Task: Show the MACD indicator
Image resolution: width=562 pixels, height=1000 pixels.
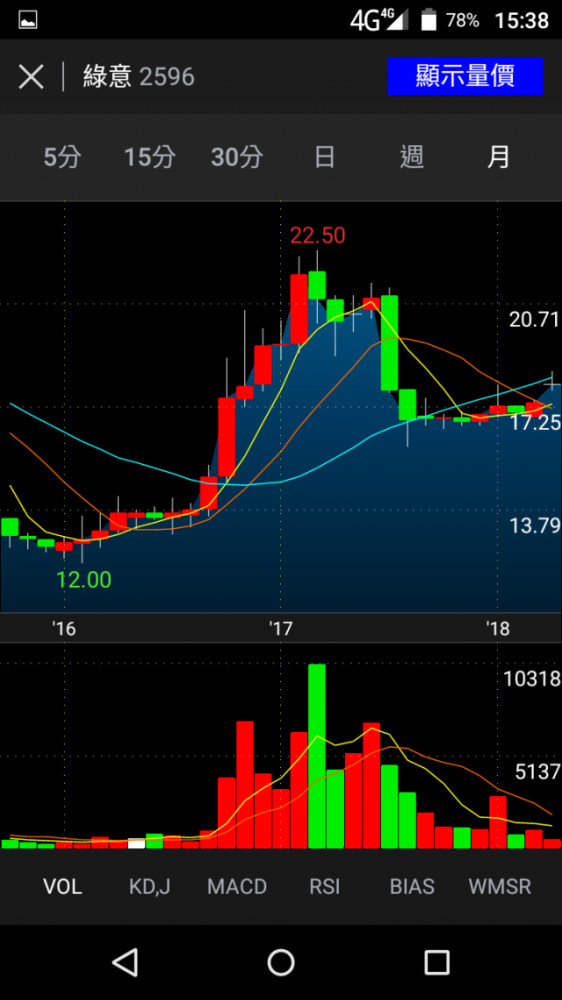Action: click(237, 886)
